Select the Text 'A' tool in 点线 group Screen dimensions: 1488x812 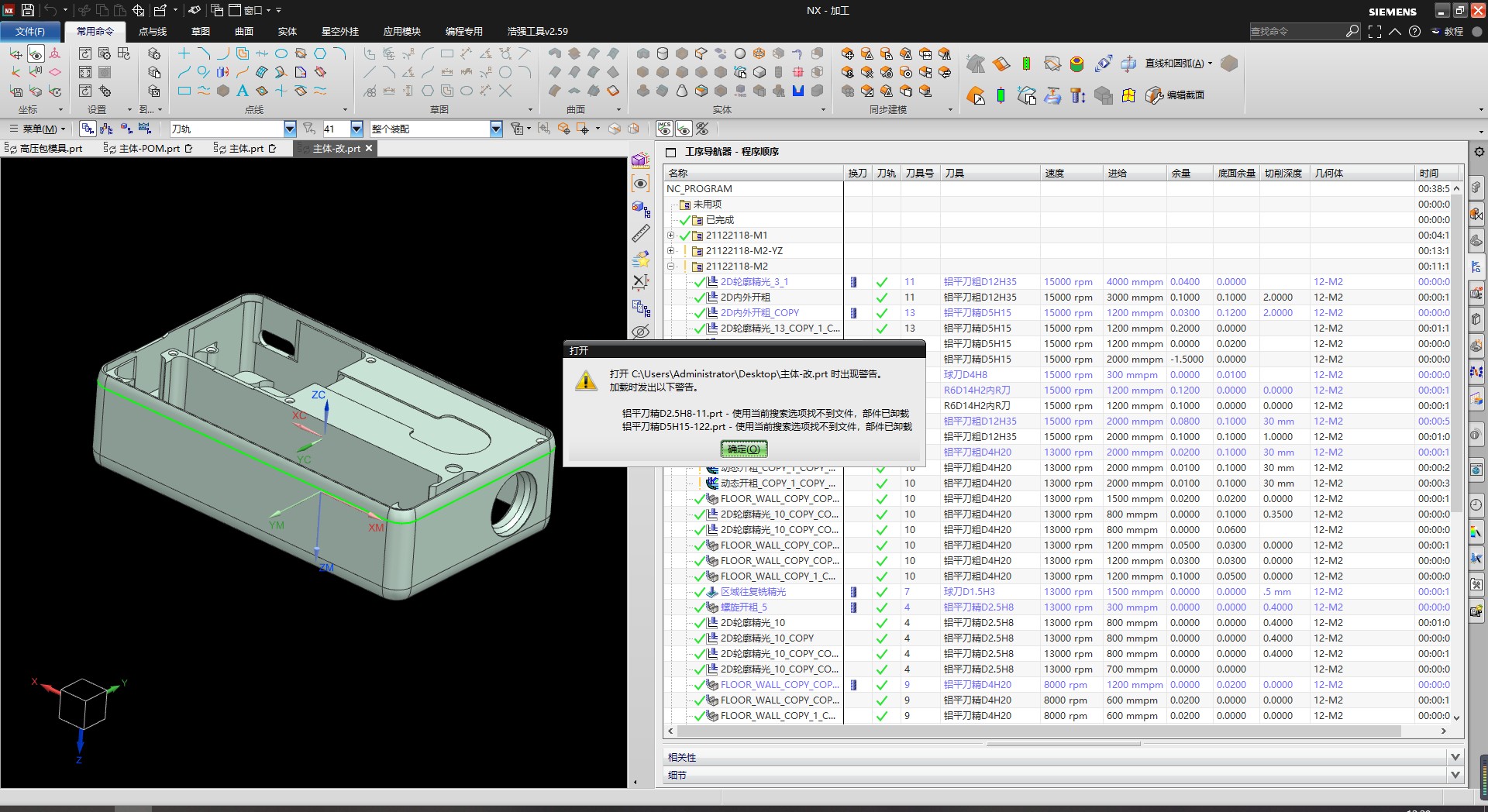(243, 91)
